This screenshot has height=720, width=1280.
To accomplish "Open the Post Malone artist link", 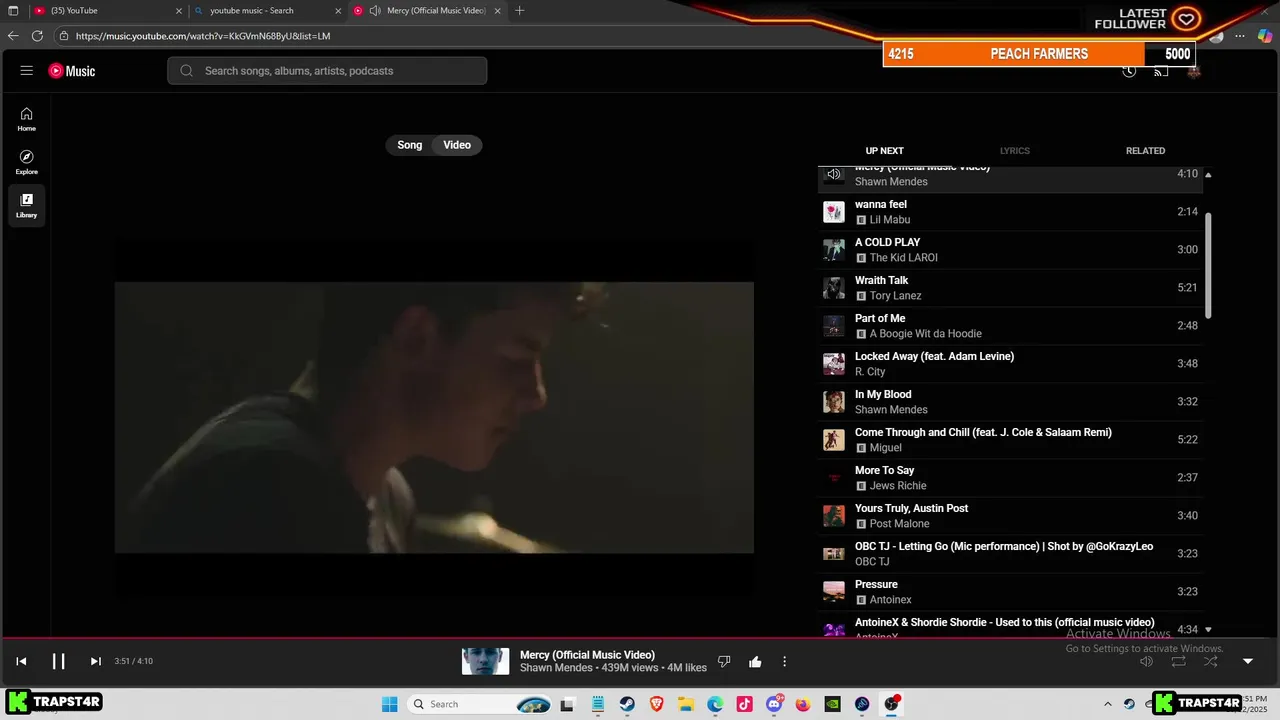I will tap(899, 524).
